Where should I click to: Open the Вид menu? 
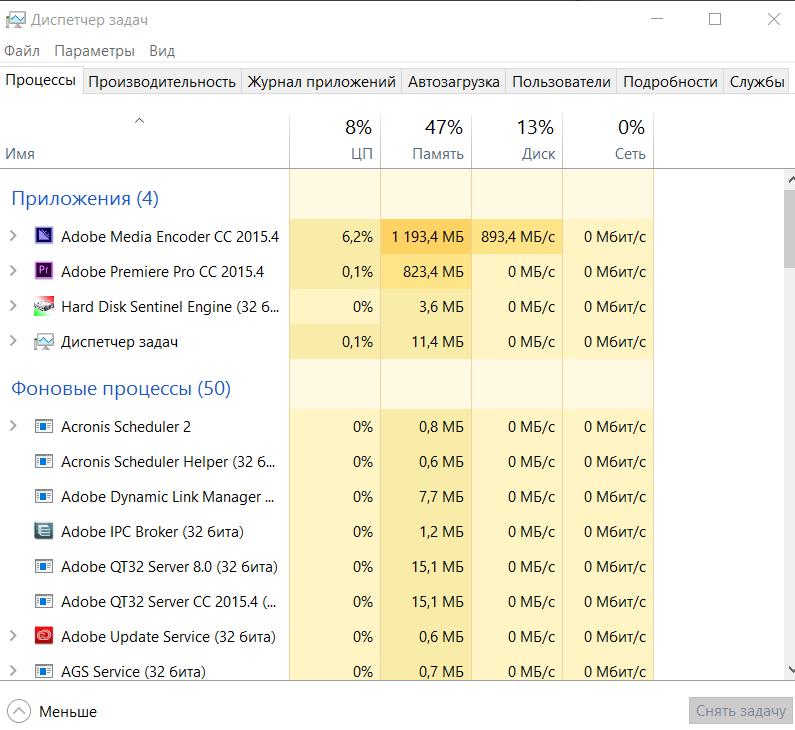click(x=162, y=51)
